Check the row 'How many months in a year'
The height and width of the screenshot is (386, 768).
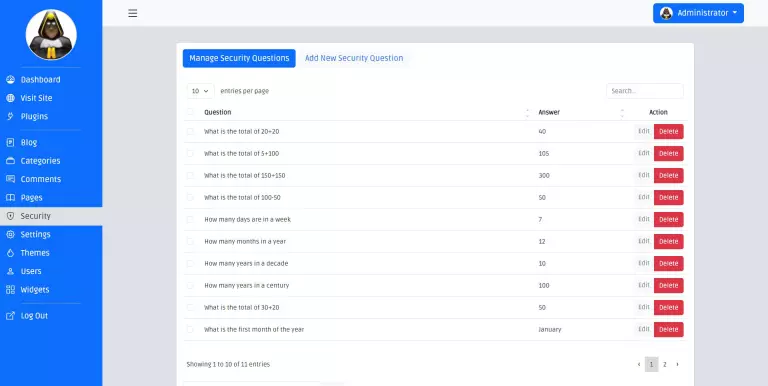point(190,241)
